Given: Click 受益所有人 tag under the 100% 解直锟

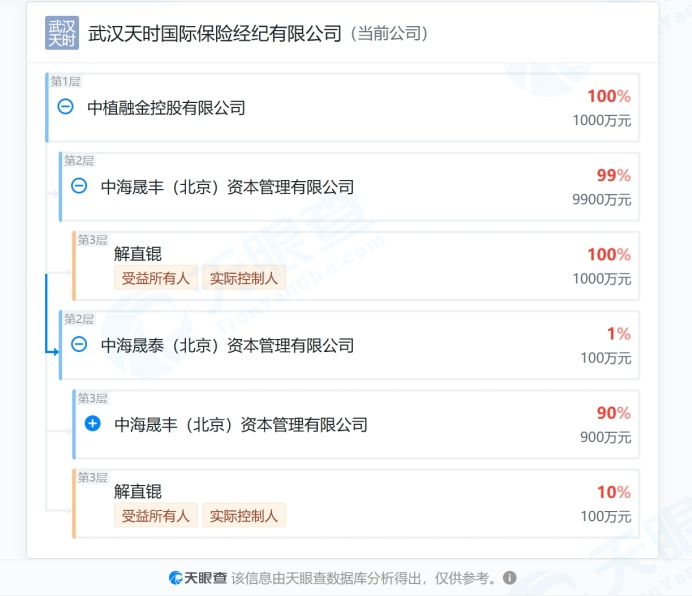Looking at the screenshot, I should [x=155, y=278].
